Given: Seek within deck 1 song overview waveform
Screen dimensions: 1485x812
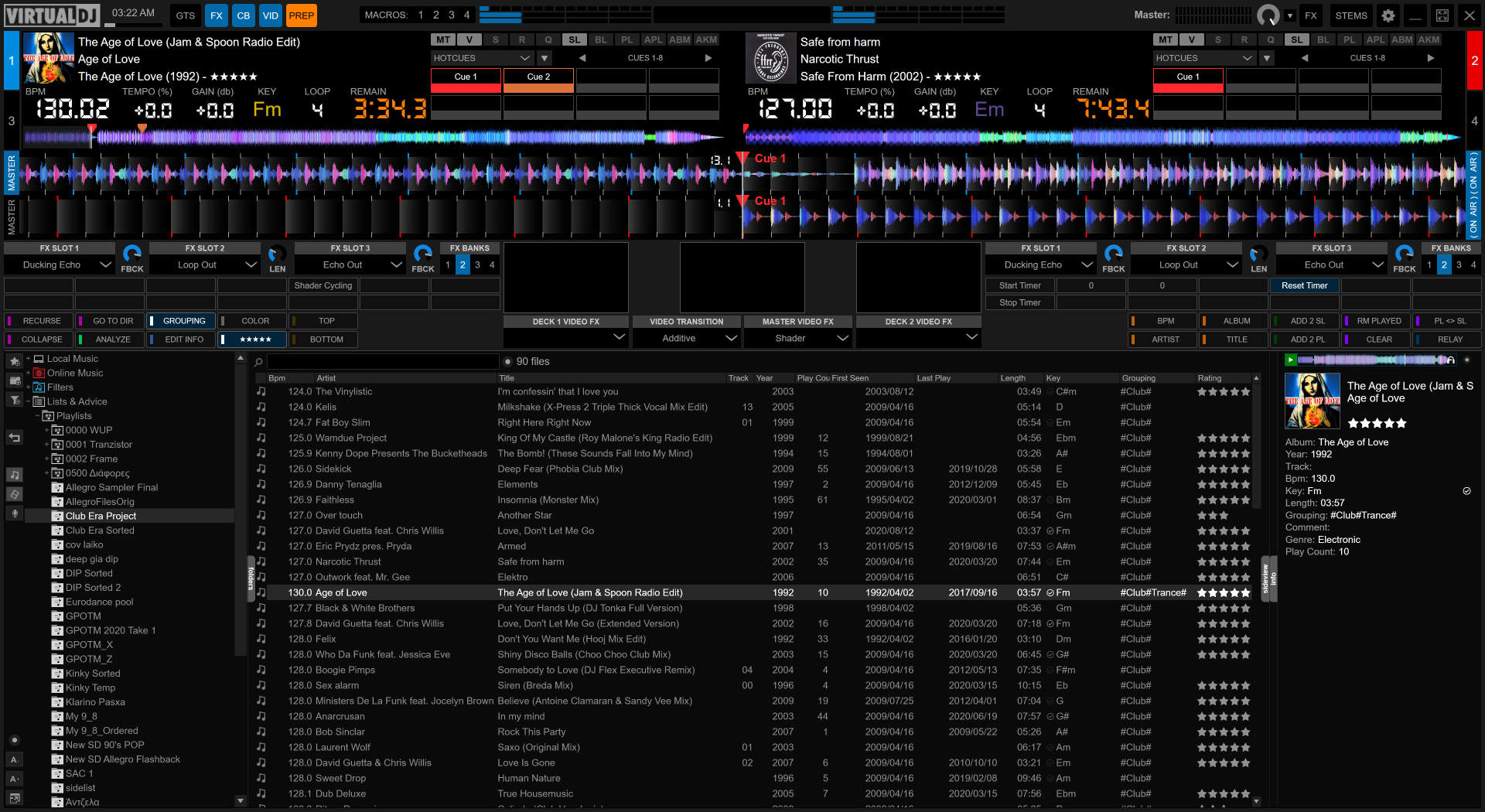Looking at the screenshot, I should coord(375,138).
